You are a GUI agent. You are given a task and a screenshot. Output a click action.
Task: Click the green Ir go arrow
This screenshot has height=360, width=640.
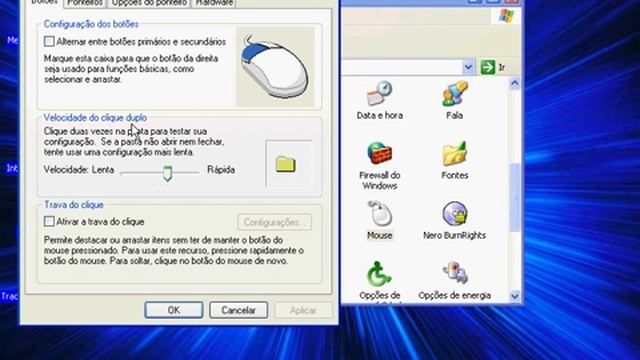(487, 67)
